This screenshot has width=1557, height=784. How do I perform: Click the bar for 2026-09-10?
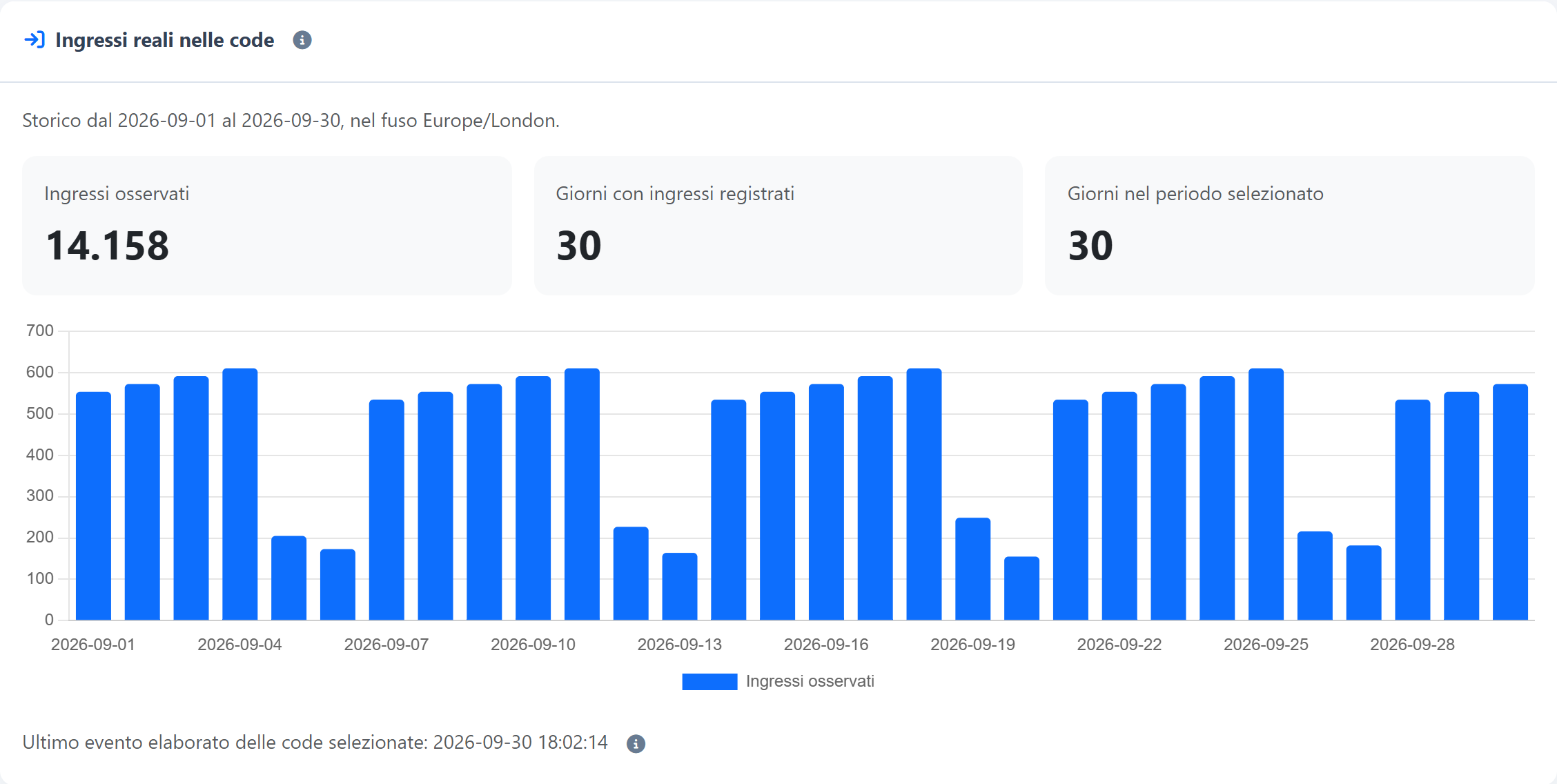click(x=533, y=498)
